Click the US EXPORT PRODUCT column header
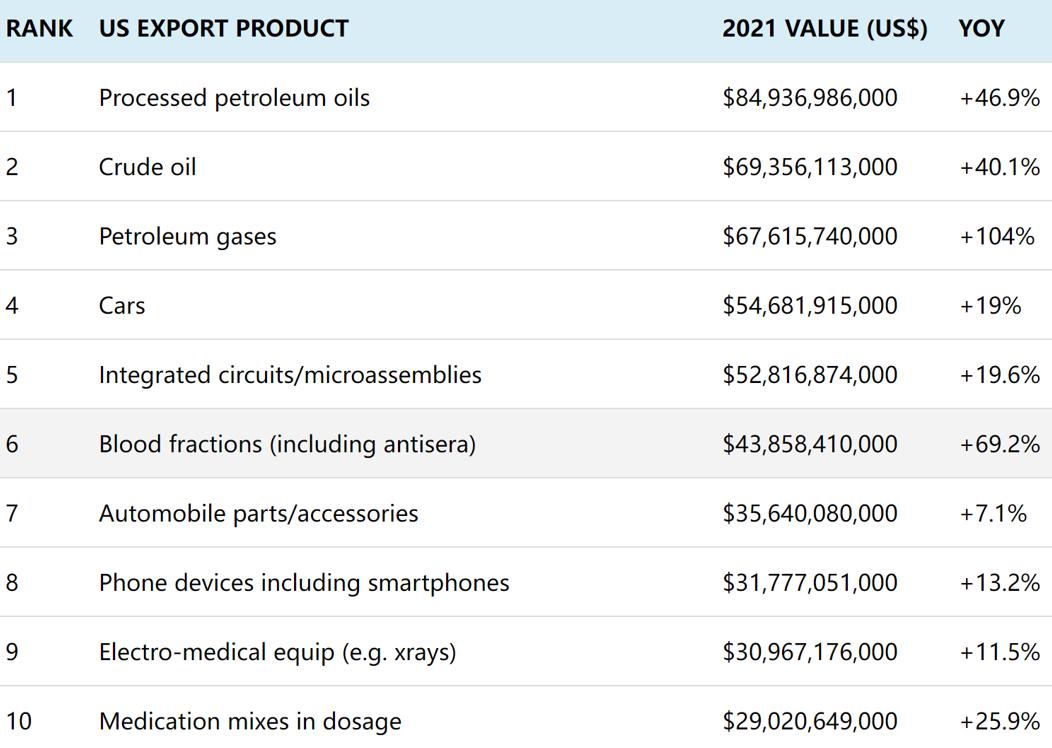Image resolution: width=1052 pixels, height=748 pixels. point(223,28)
